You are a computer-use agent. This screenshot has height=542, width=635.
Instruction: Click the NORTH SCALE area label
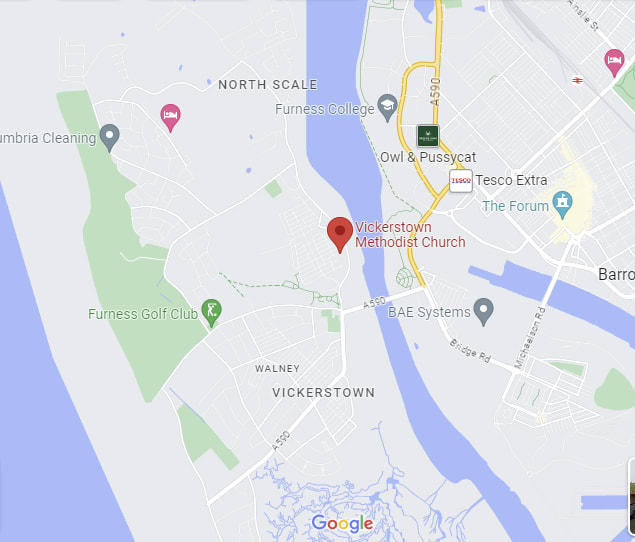point(268,85)
